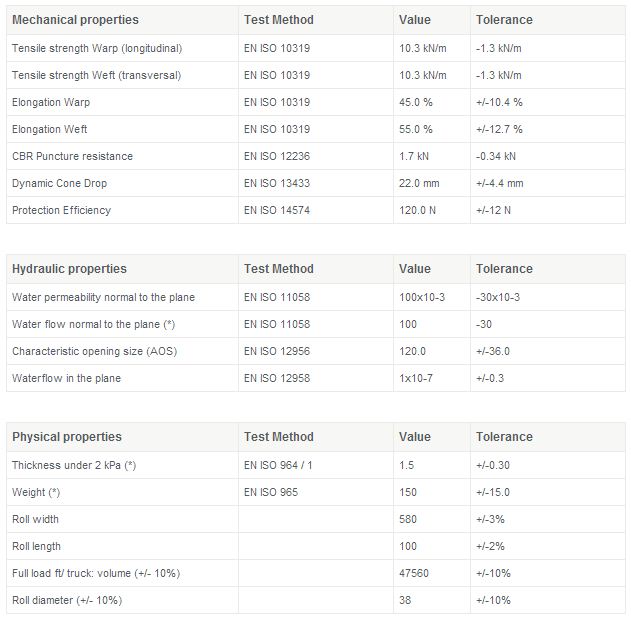
Task: Select the Tensile strength Warp row label
Action: tap(96, 48)
